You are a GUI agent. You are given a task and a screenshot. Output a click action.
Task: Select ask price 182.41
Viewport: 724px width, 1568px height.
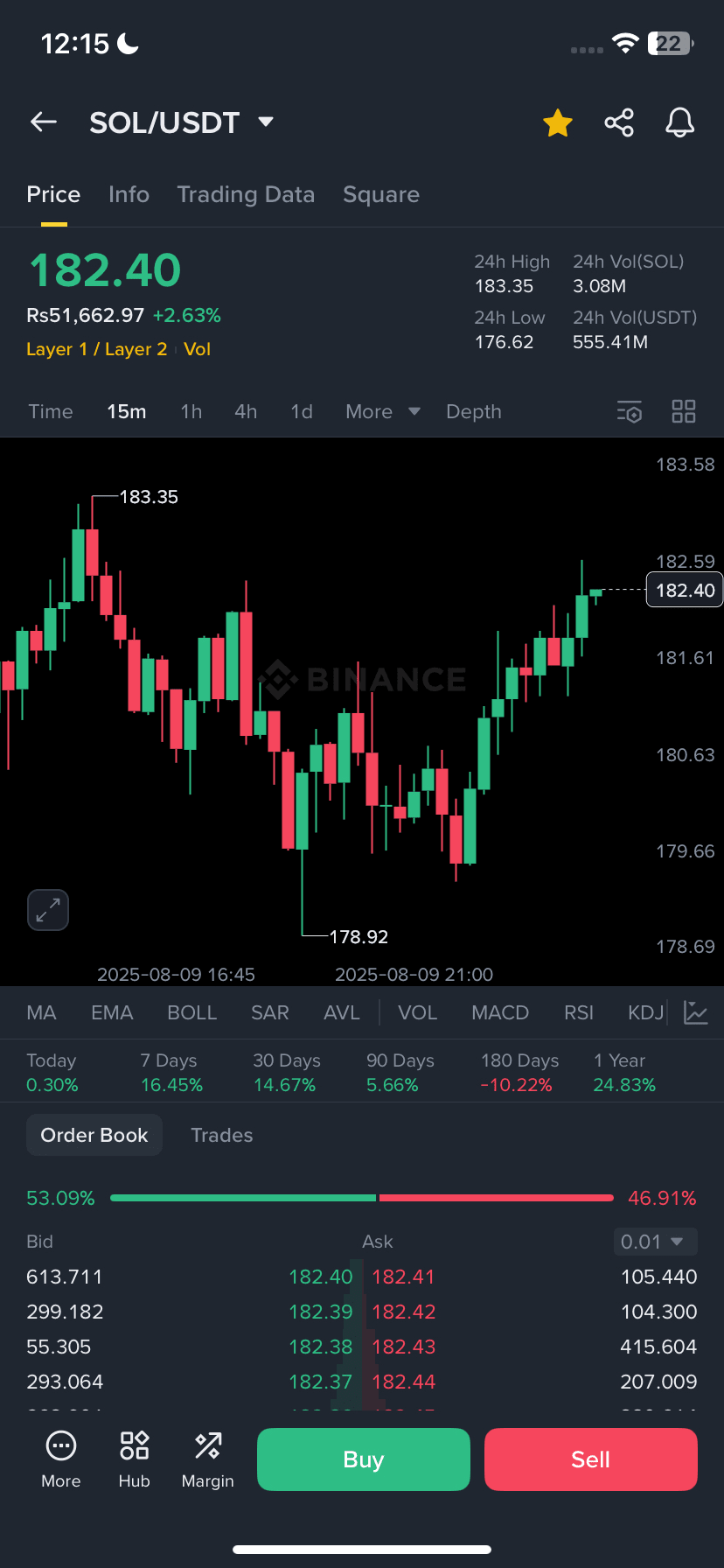(x=403, y=1277)
